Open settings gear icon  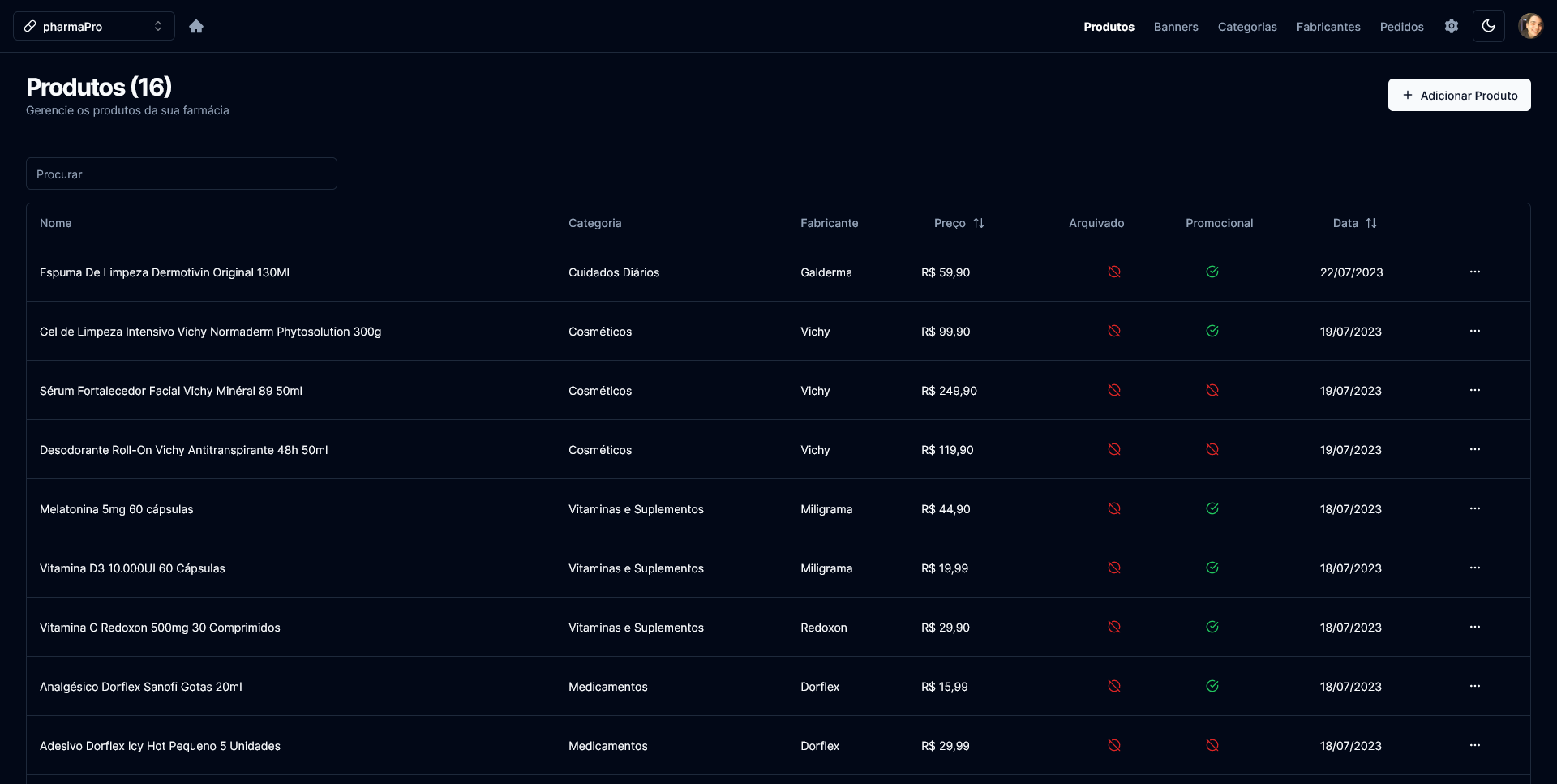1452,26
